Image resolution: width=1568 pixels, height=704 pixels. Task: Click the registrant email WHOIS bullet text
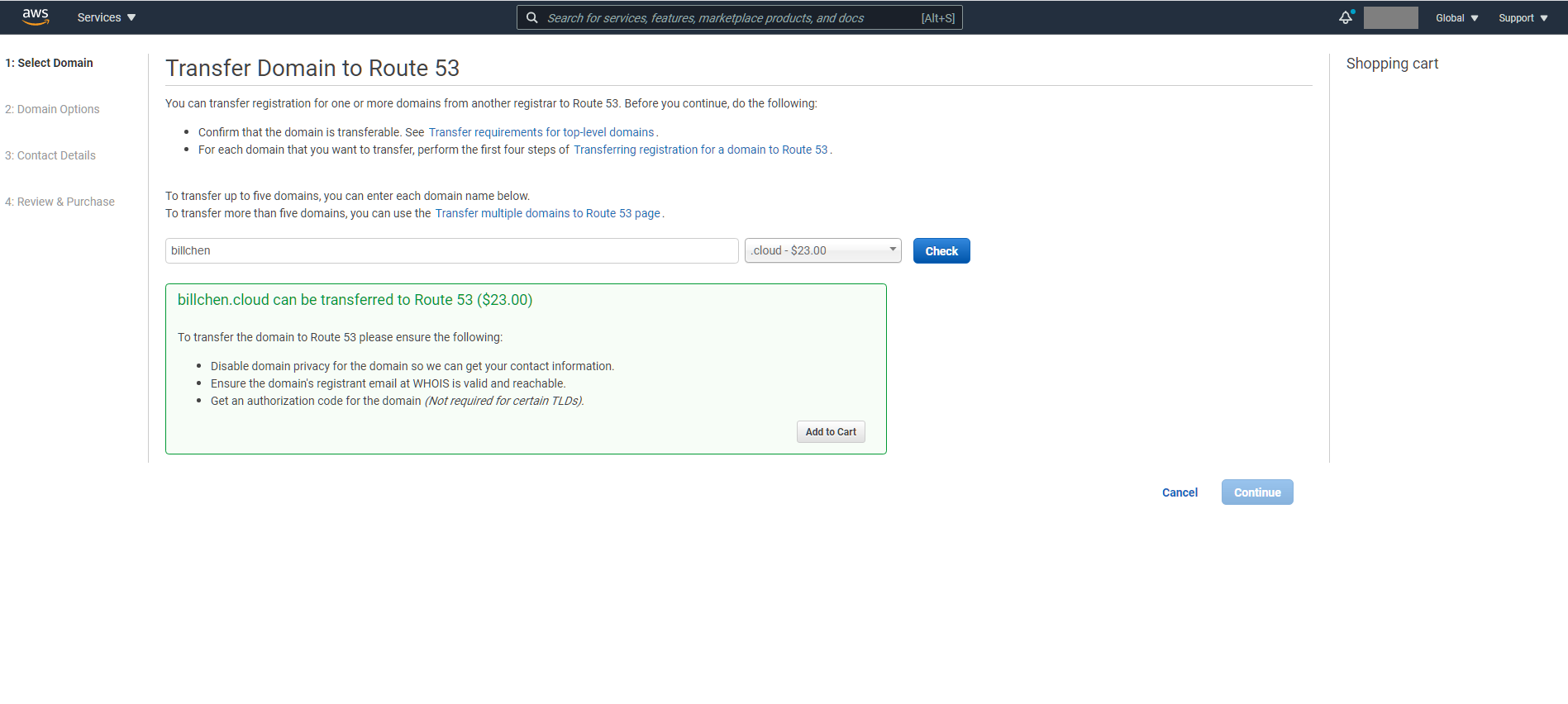[x=388, y=383]
